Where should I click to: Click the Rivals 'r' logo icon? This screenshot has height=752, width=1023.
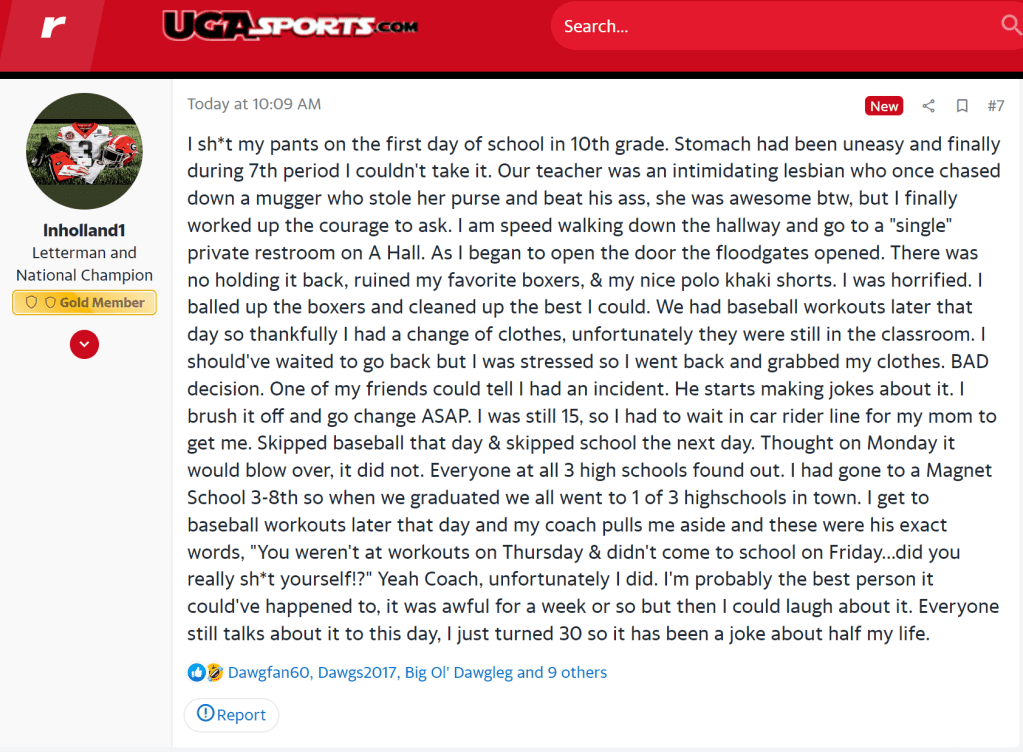pyautogui.click(x=53, y=27)
